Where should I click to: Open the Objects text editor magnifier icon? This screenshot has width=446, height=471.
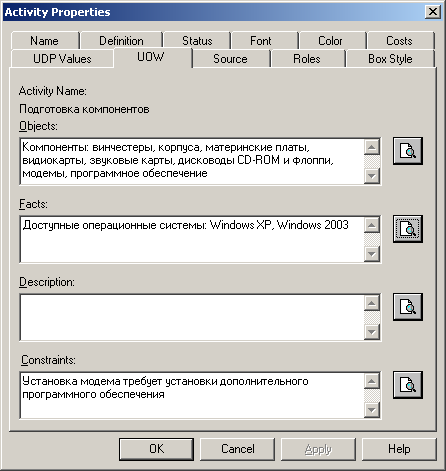pyautogui.click(x=408, y=151)
